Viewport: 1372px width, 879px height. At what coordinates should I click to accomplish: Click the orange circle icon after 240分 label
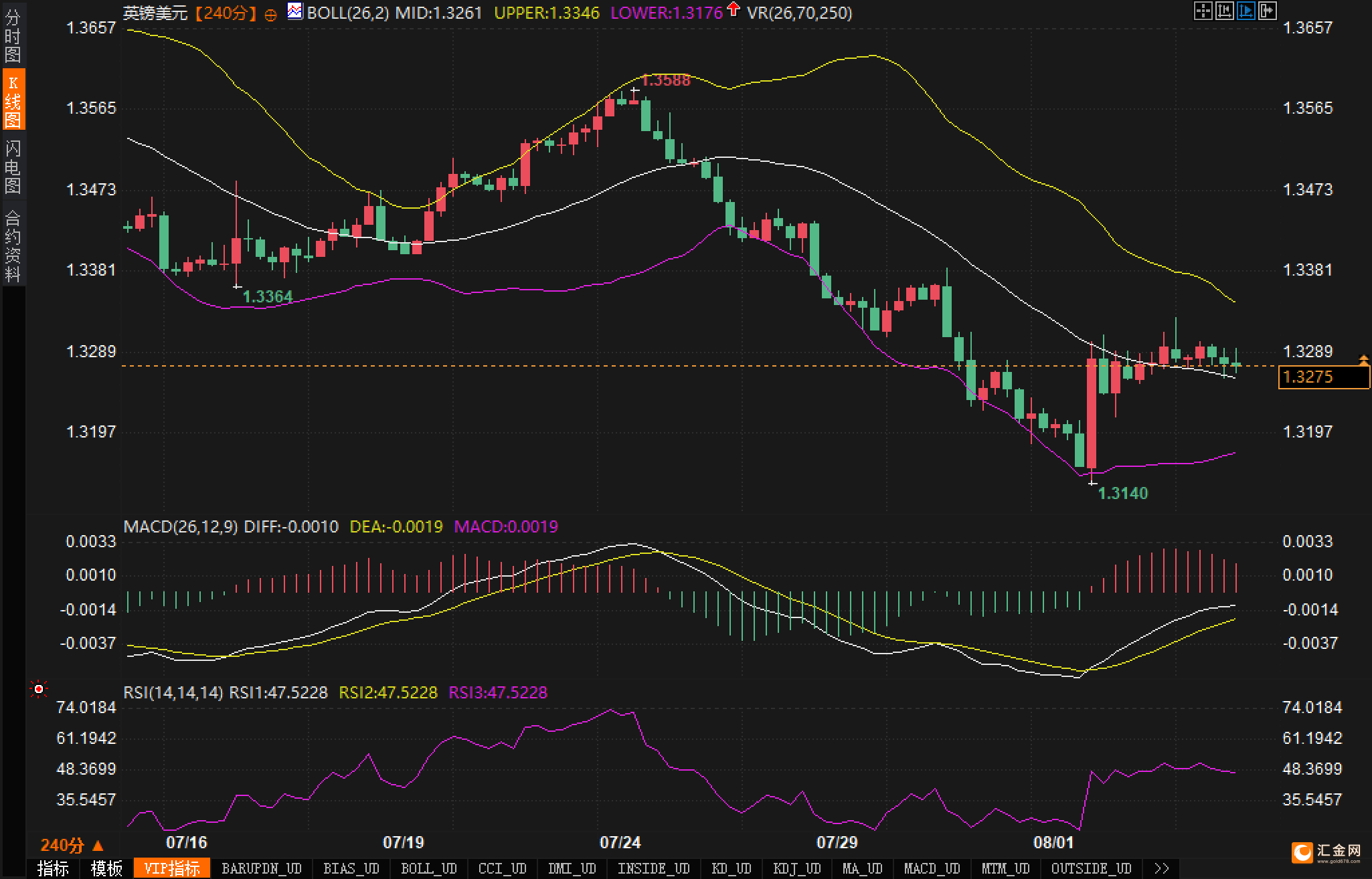click(x=270, y=15)
